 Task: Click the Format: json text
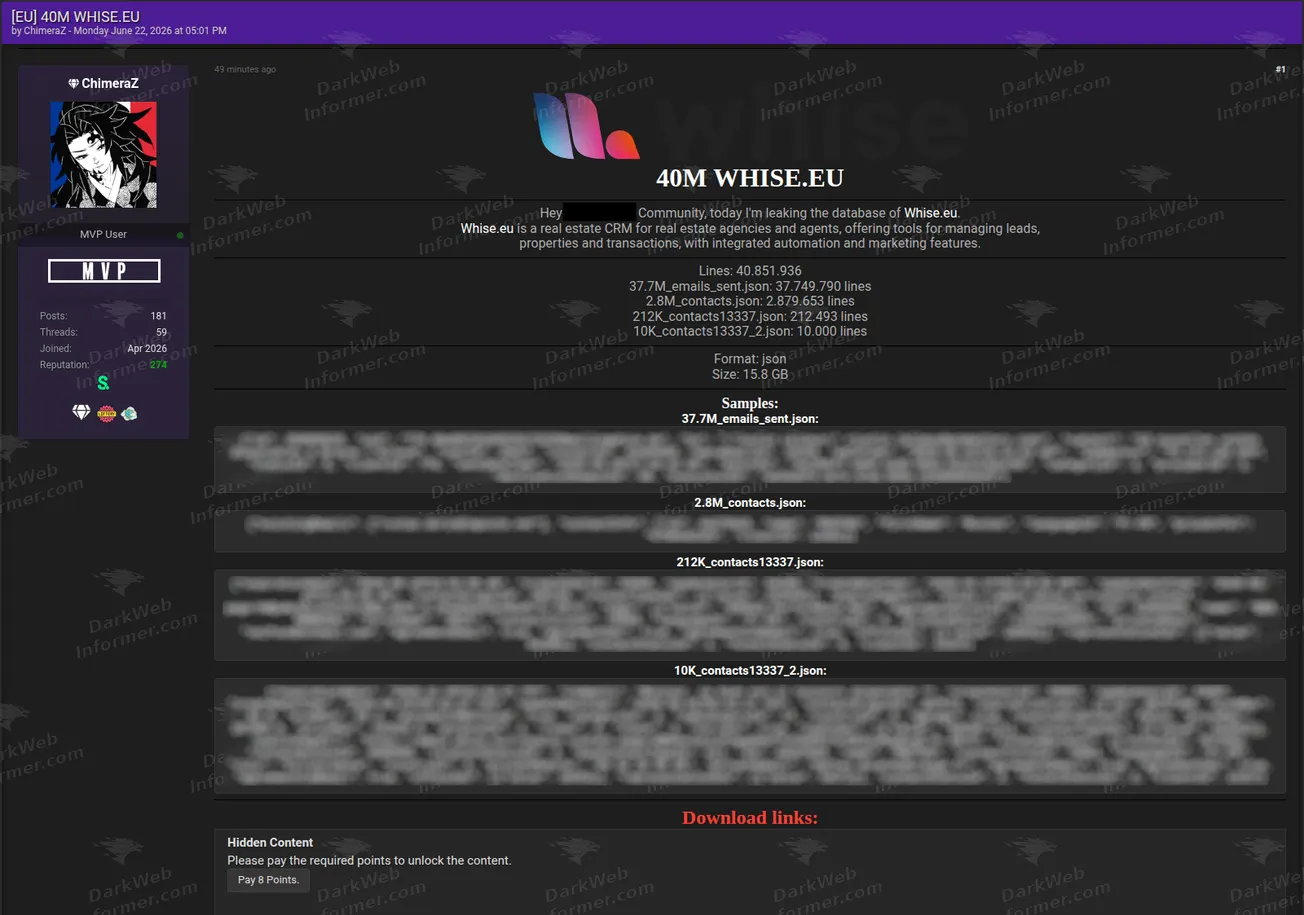pos(750,359)
